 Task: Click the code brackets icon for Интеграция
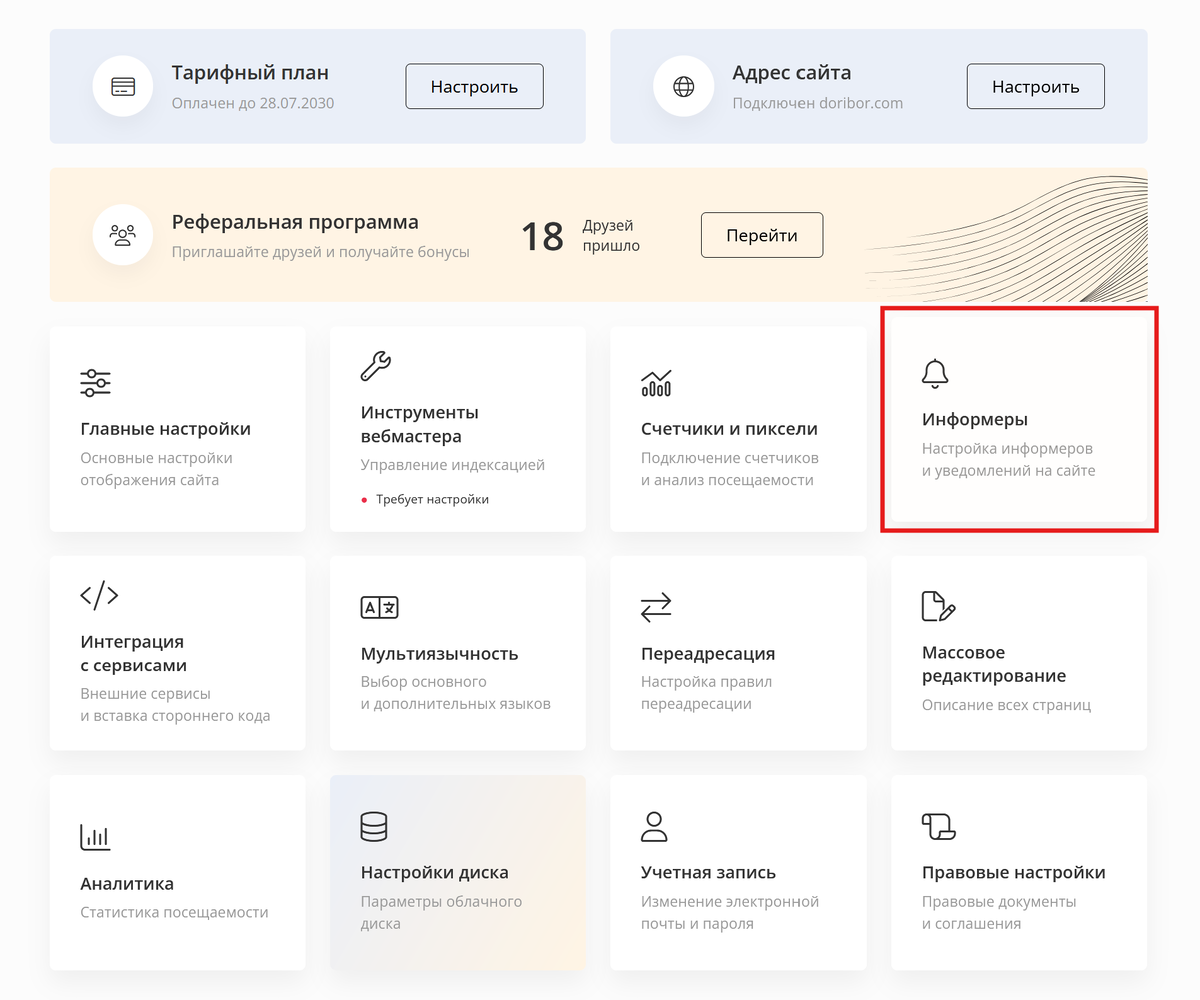tap(99, 596)
